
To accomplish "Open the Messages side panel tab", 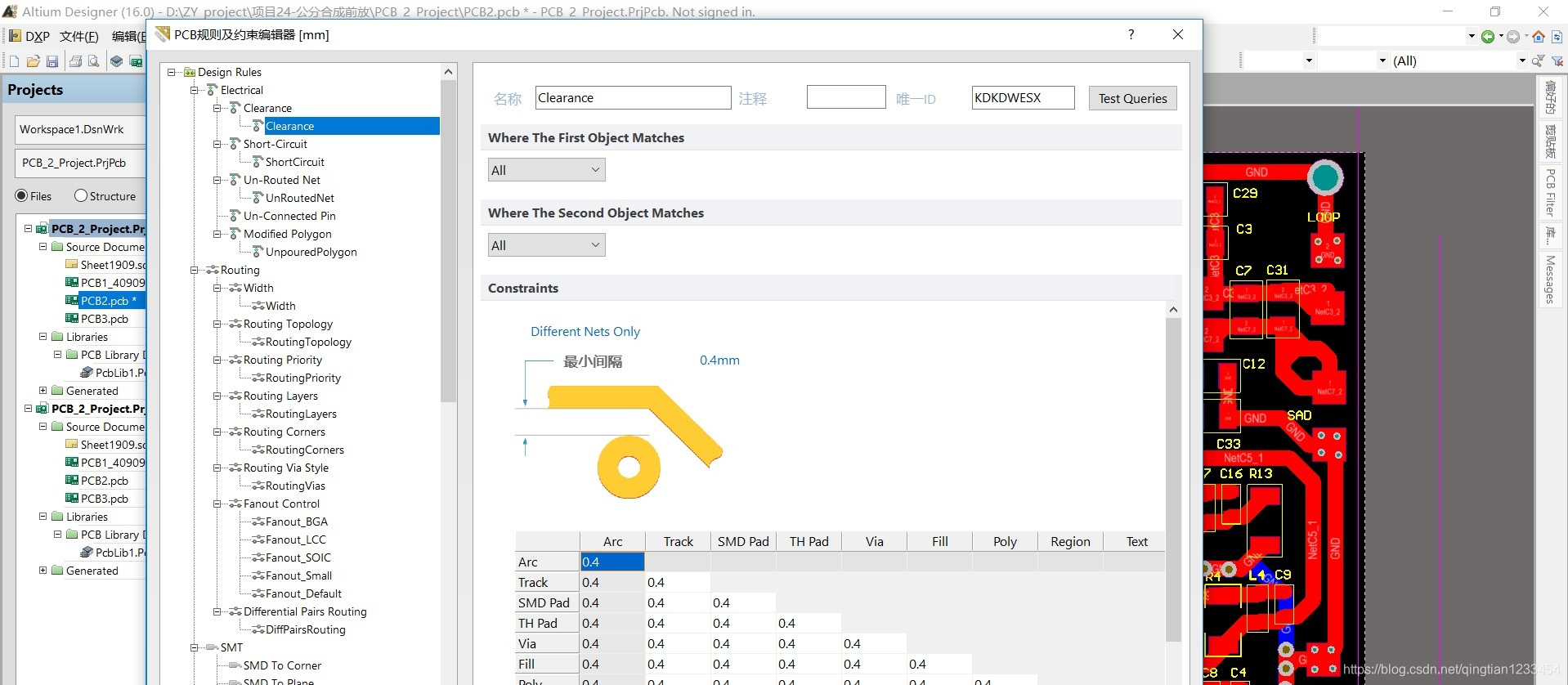I will point(1550,280).
